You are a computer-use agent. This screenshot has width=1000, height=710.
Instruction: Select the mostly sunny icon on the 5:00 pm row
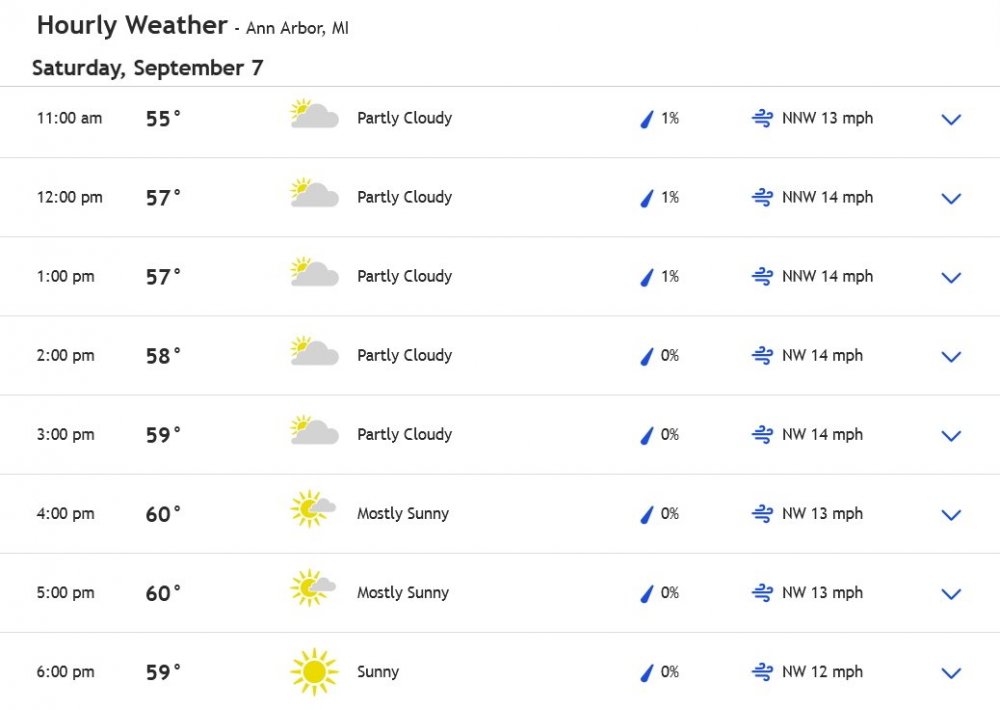313,588
